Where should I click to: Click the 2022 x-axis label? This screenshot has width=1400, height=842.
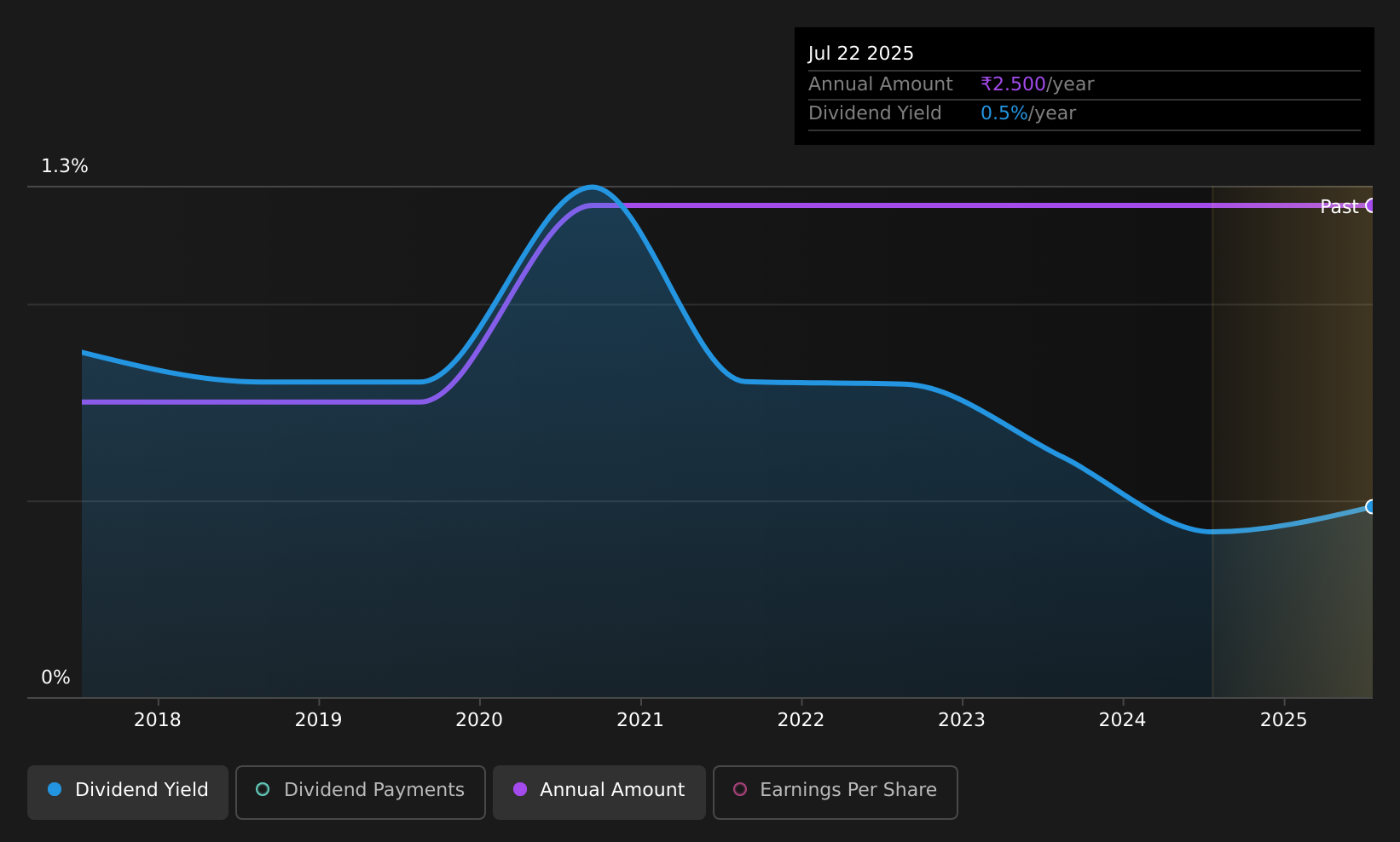tap(801, 720)
